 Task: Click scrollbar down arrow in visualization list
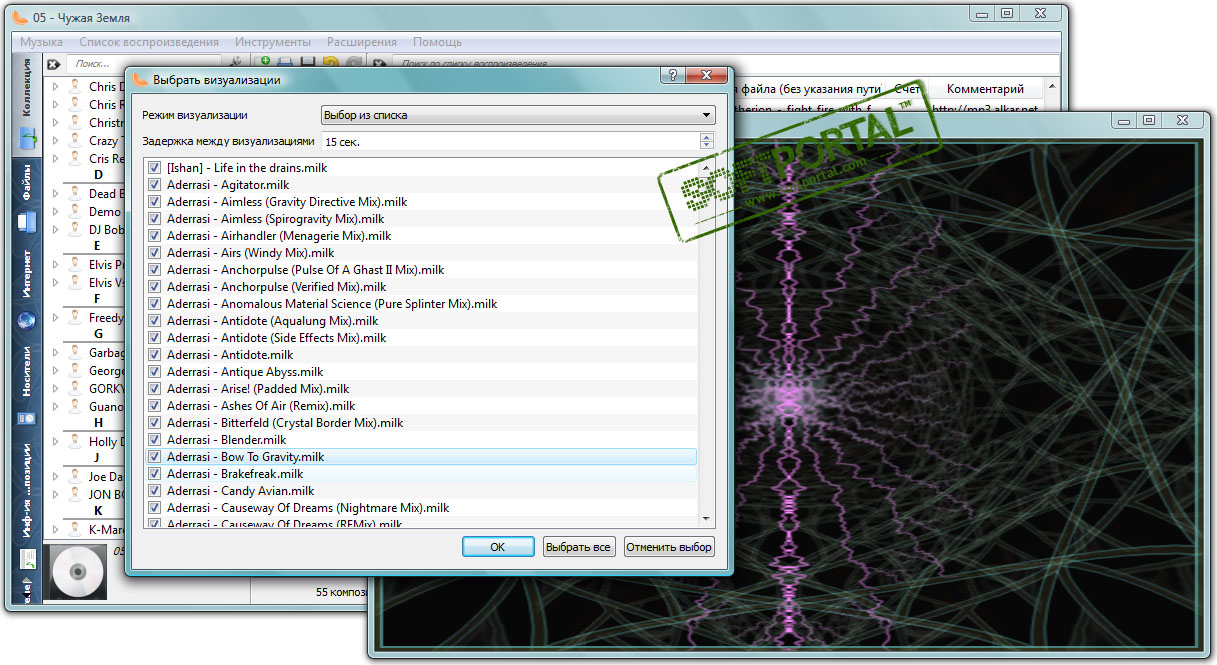tap(707, 518)
